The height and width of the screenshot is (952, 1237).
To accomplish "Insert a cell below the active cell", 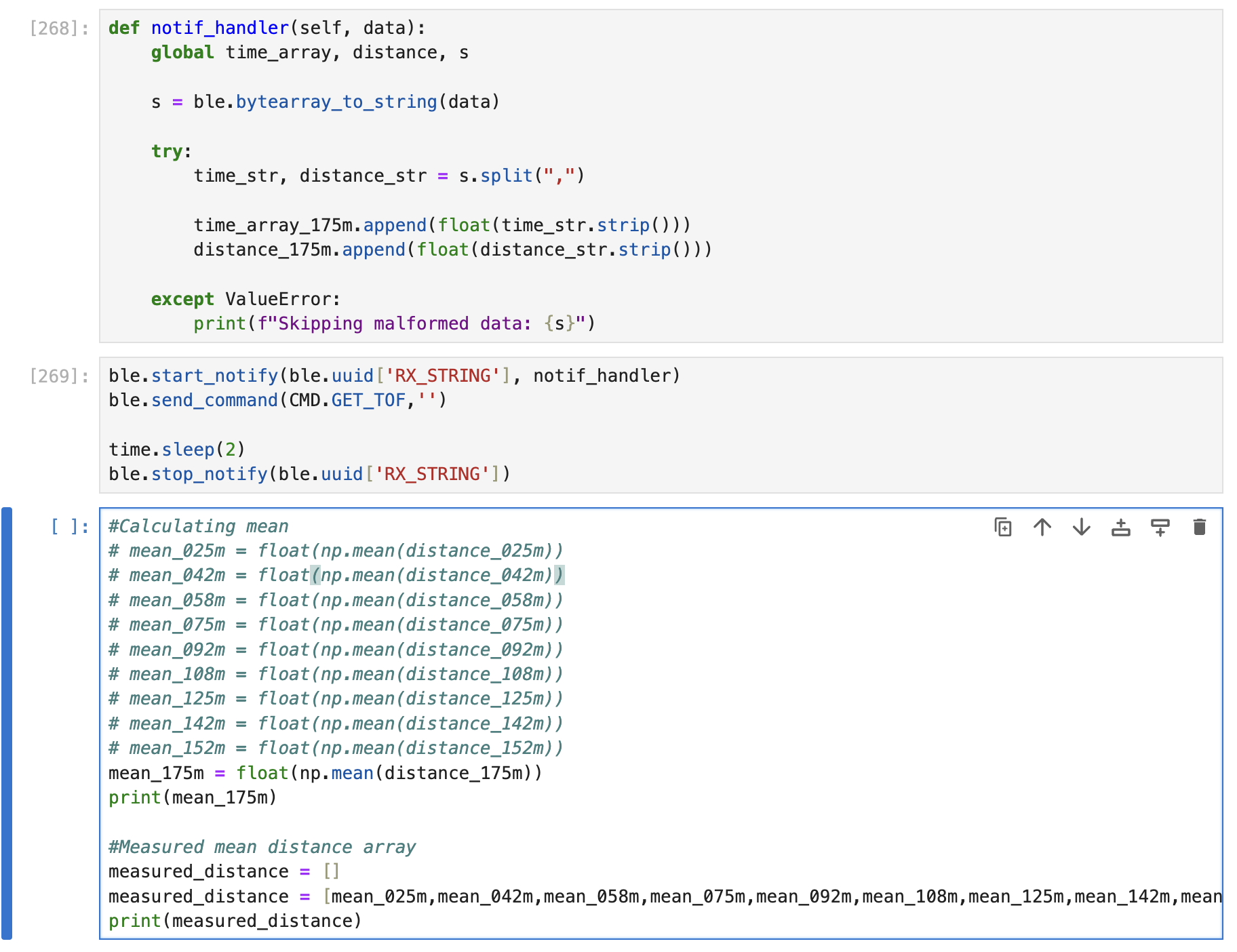I will (1160, 527).
